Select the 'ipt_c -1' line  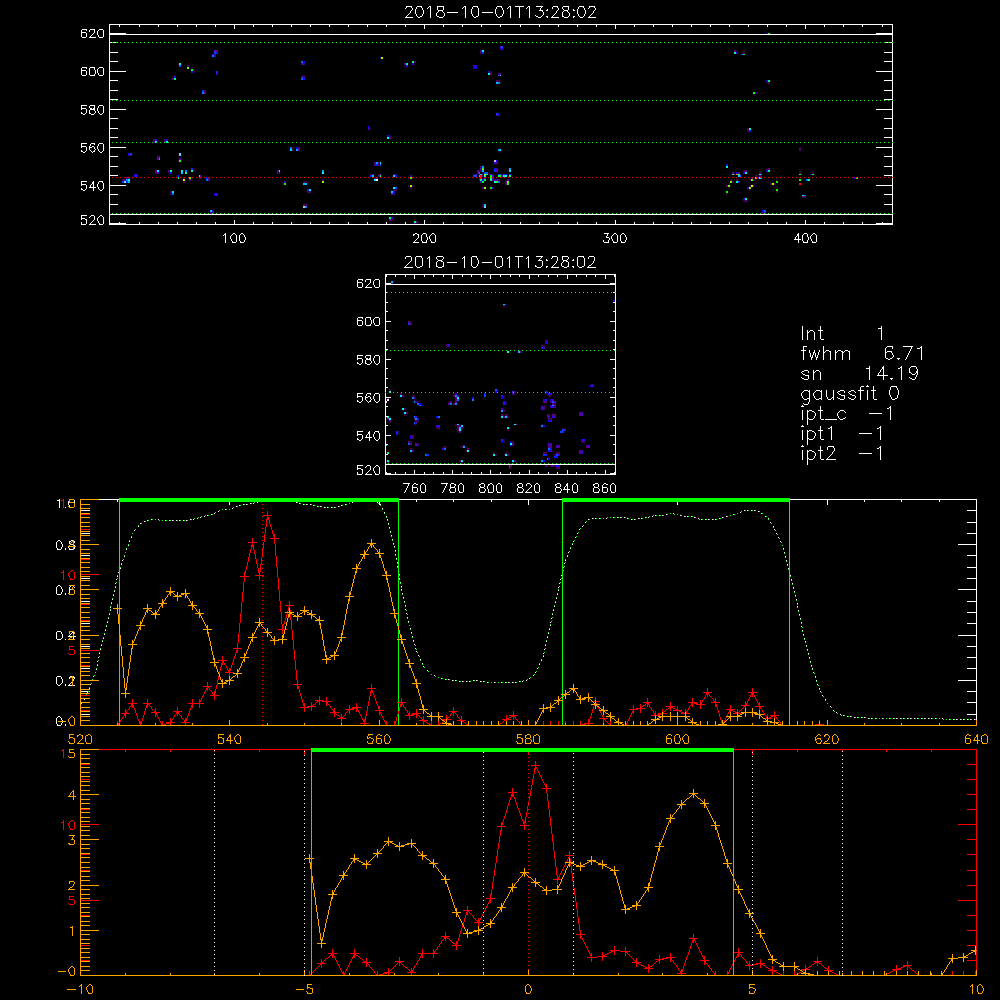coord(847,414)
